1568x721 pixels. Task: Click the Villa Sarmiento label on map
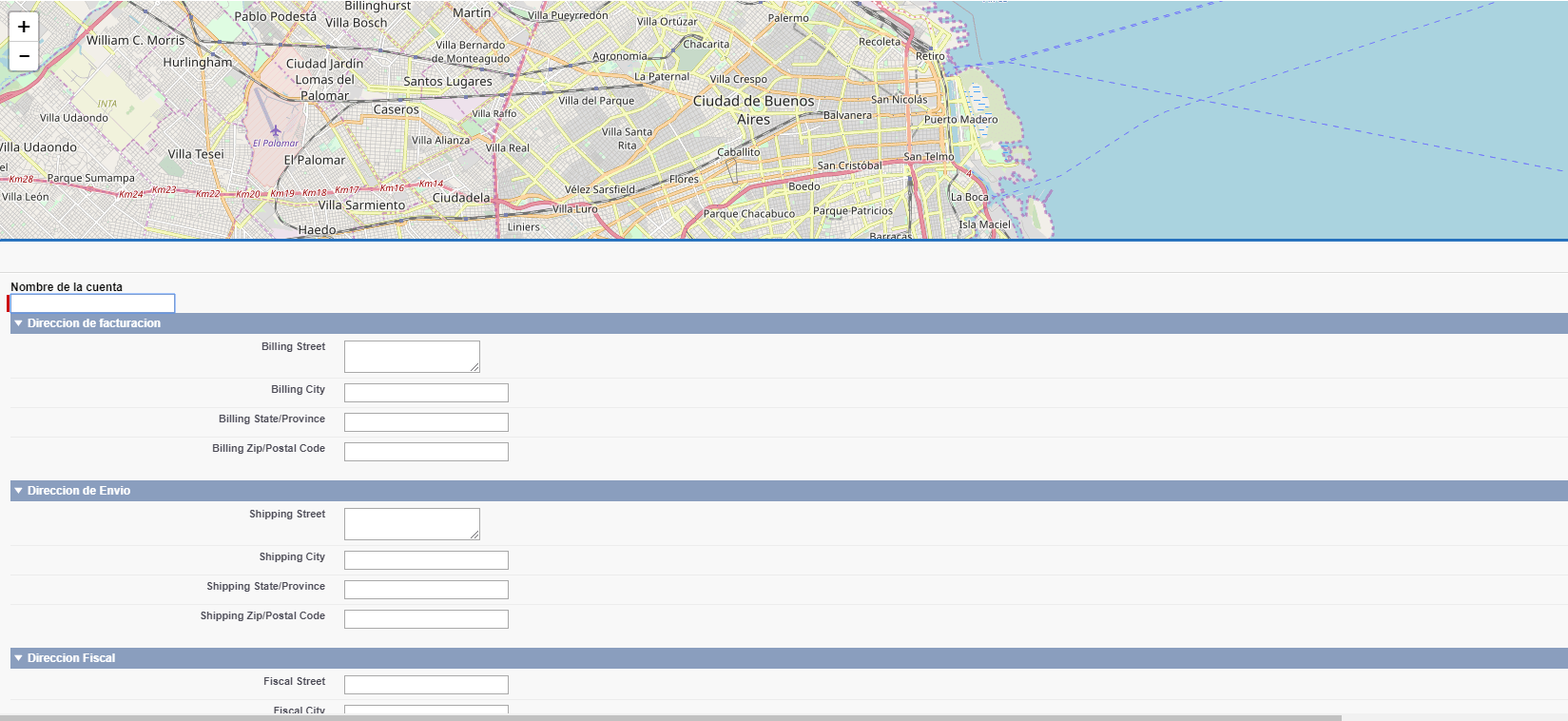coord(361,205)
